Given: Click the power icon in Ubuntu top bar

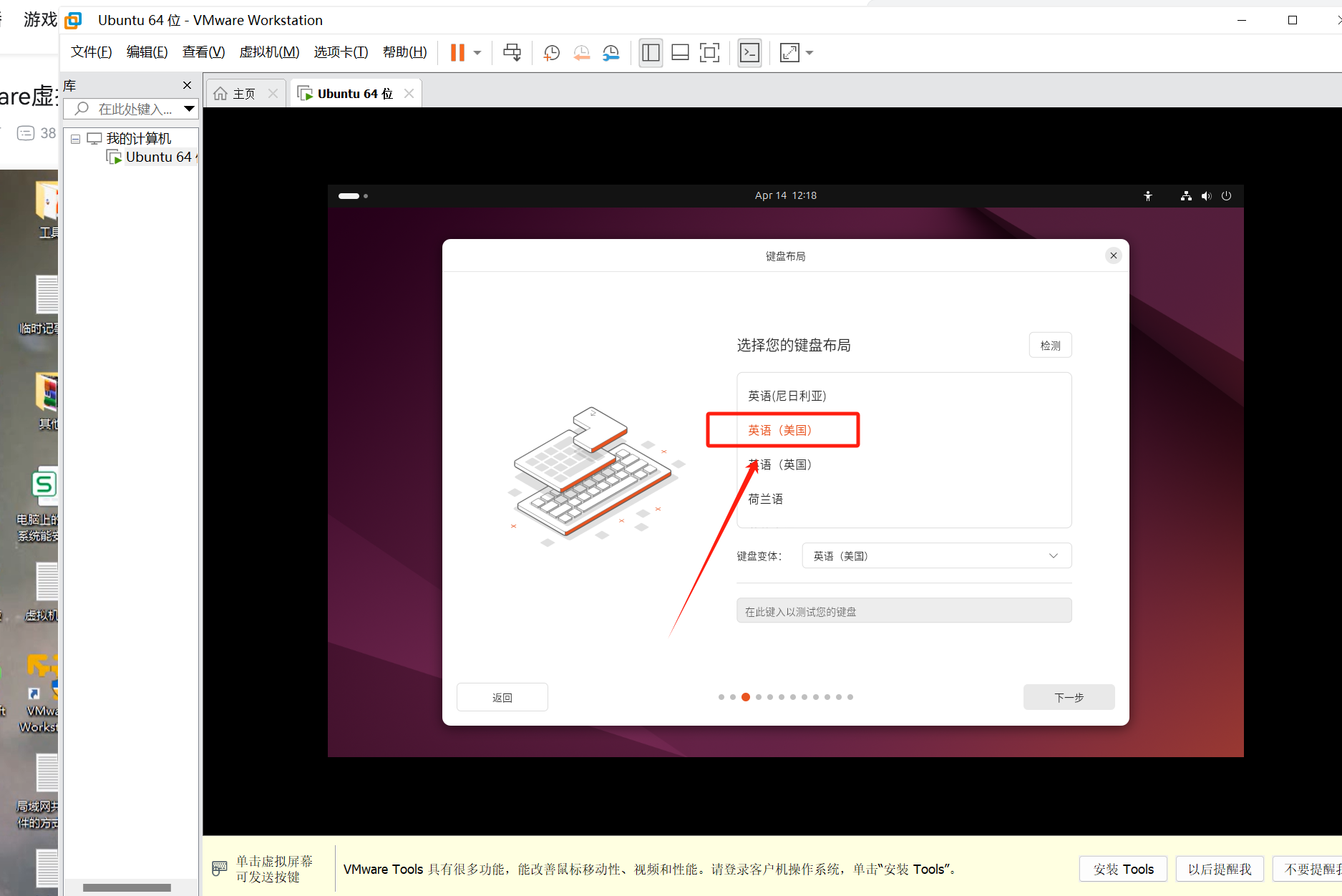Looking at the screenshot, I should click(x=1226, y=195).
